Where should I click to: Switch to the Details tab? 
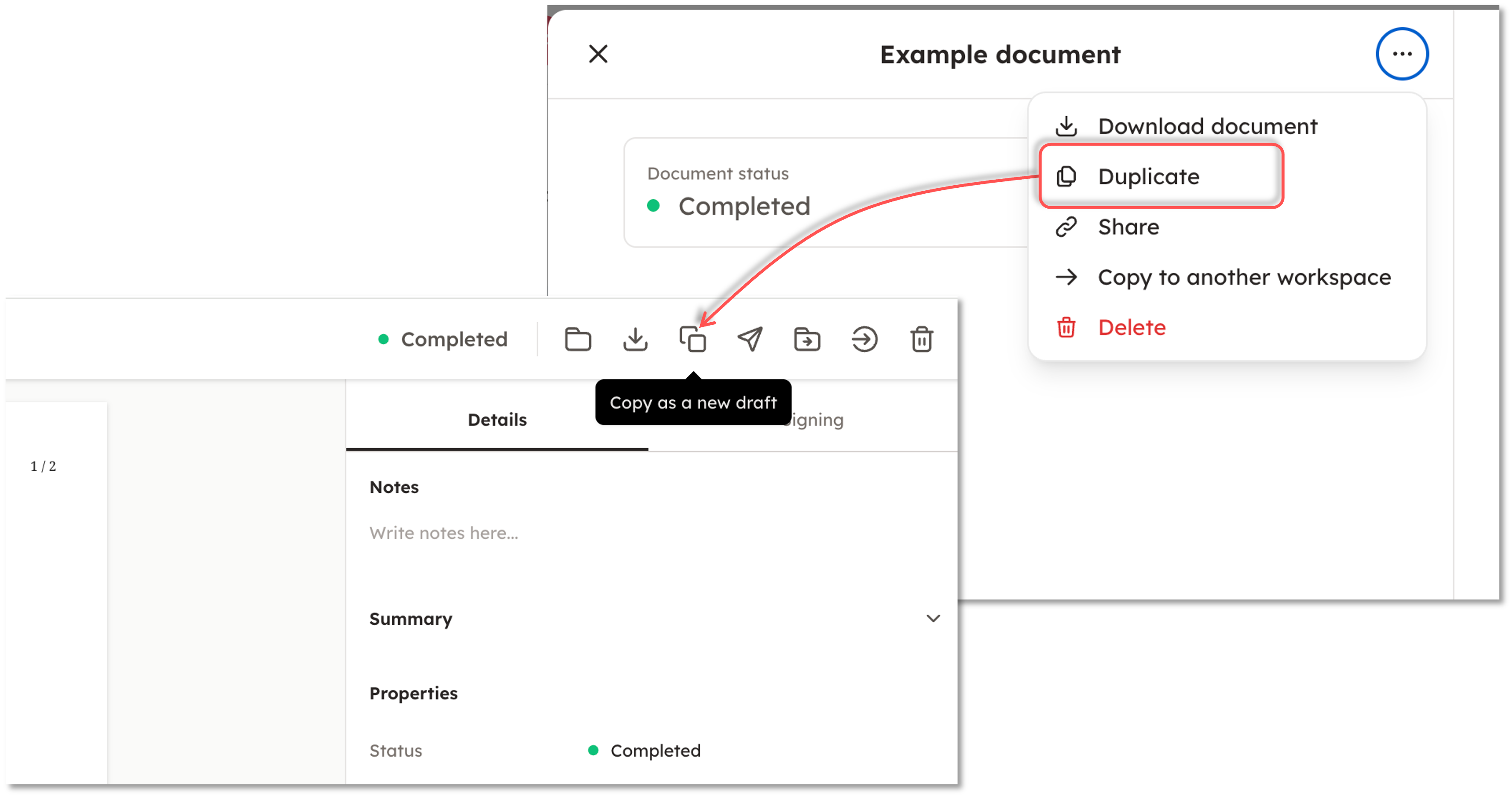[x=497, y=419]
